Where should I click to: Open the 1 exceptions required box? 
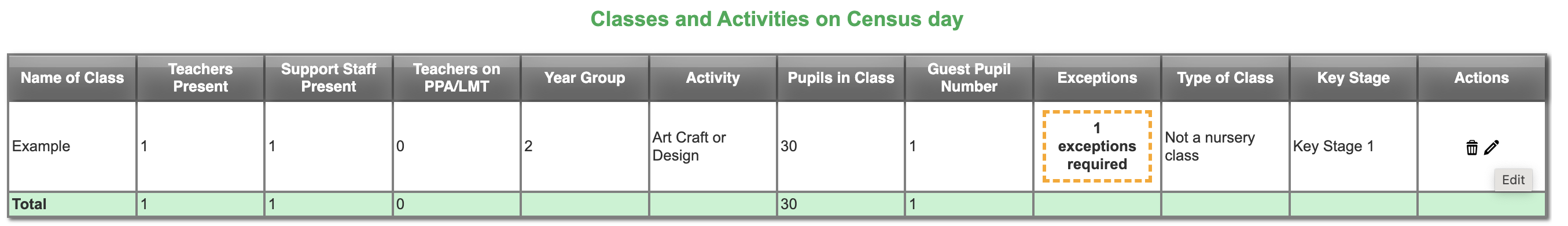(x=1097, y=146)
